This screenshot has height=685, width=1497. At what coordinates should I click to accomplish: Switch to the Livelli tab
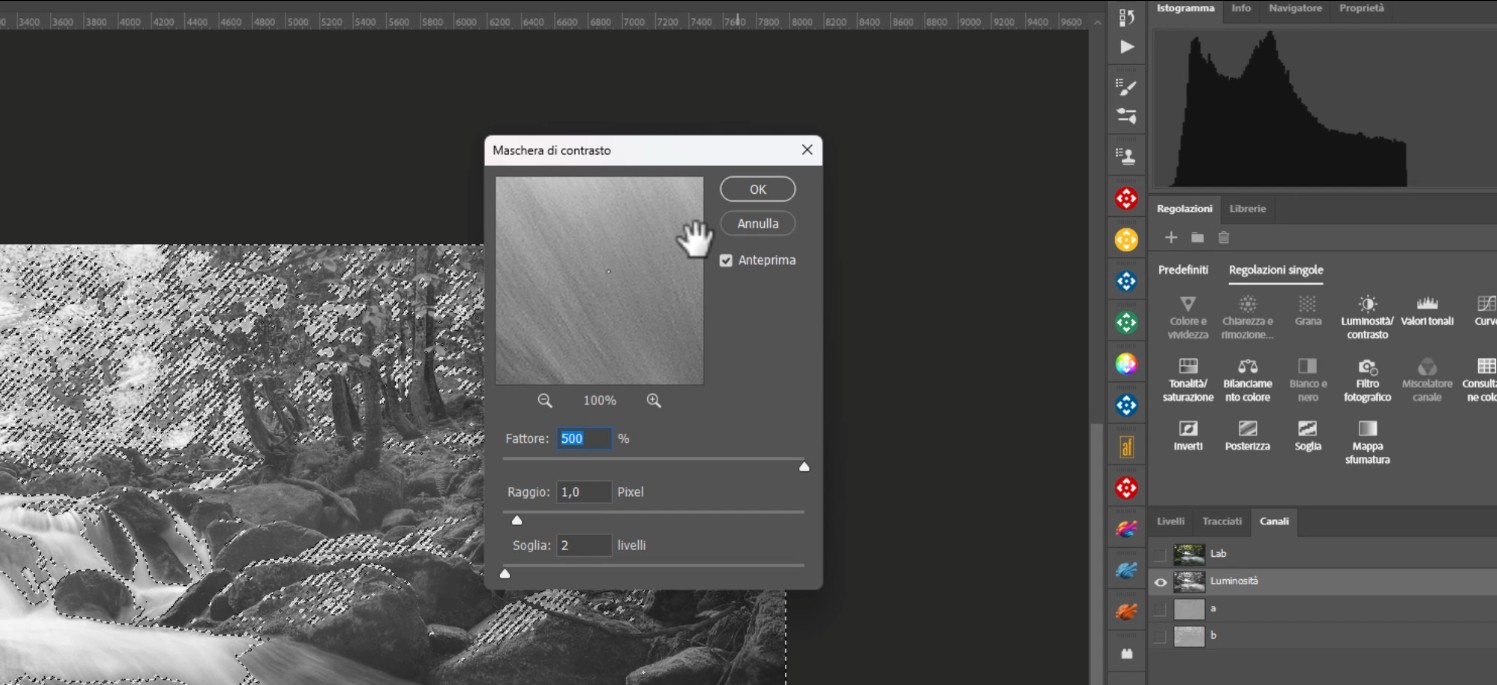tap(1170, 521)
